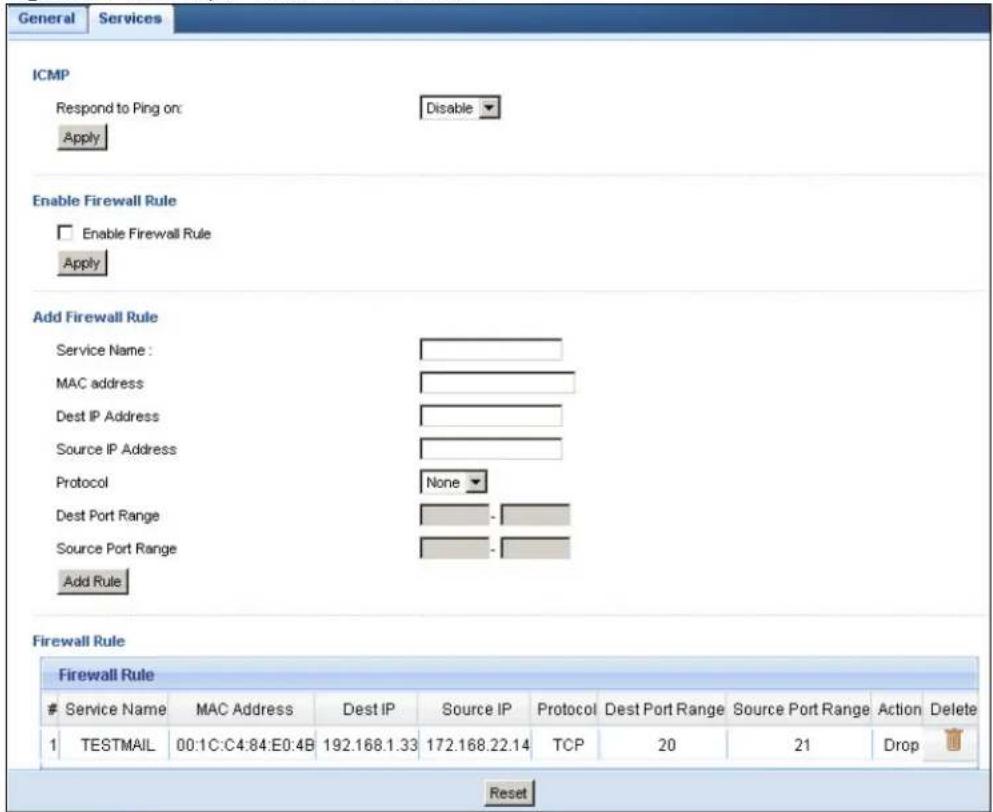Viewport: 993px width, 812px height.
Task: Click the Action column header
Action: [899, 709]
